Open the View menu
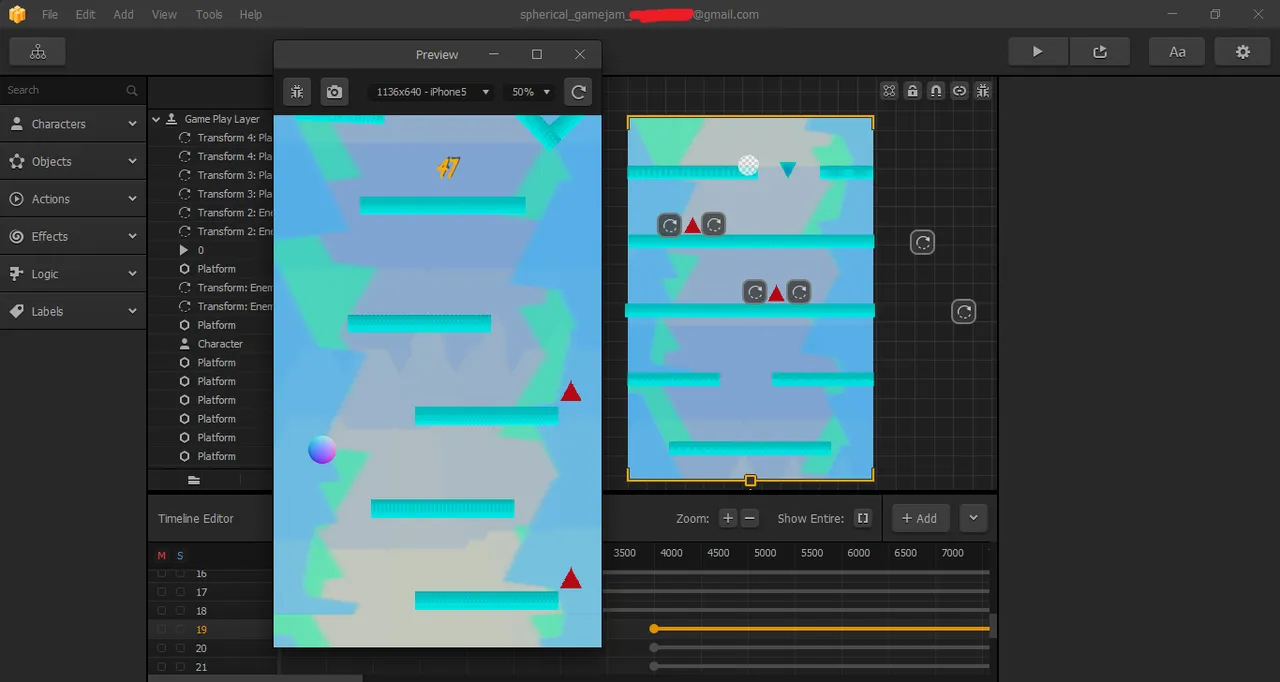 164,15
